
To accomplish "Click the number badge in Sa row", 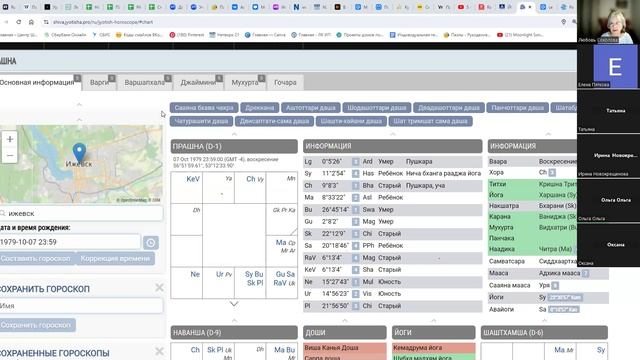I will pyautogui.click(x=356, y=246).
